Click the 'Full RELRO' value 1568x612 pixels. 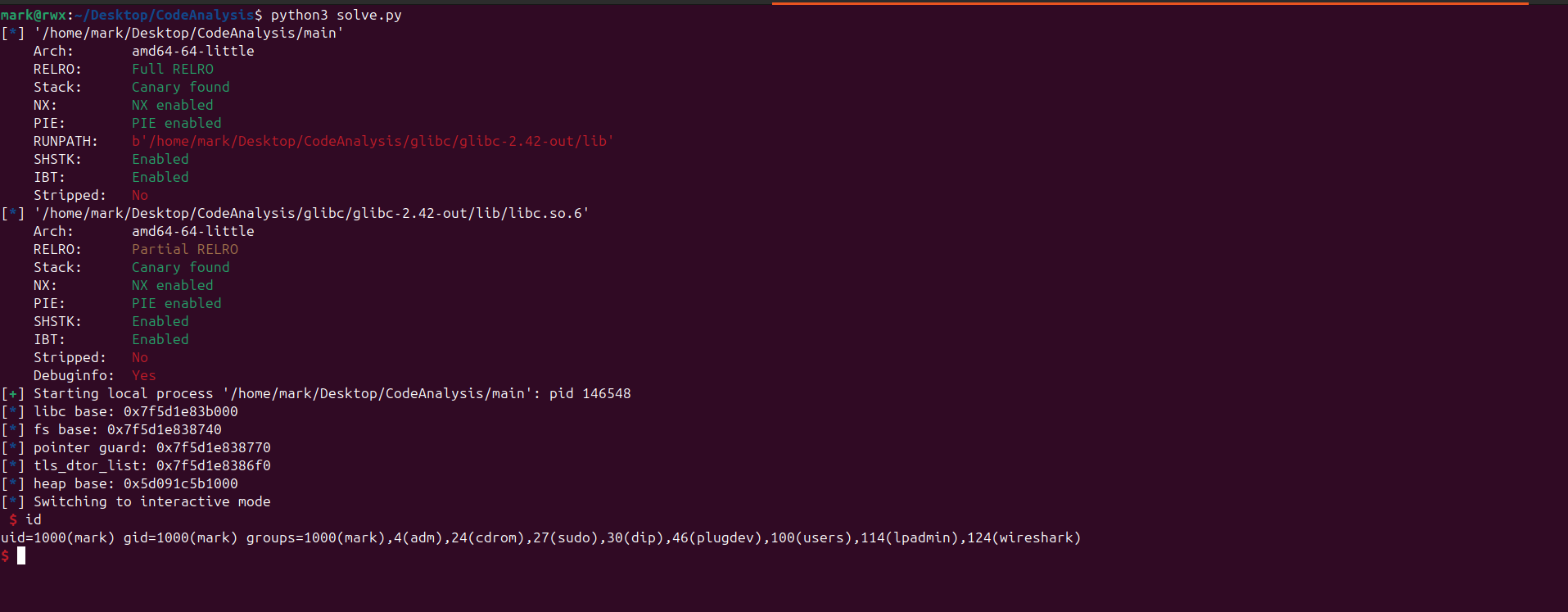point(173,69)
